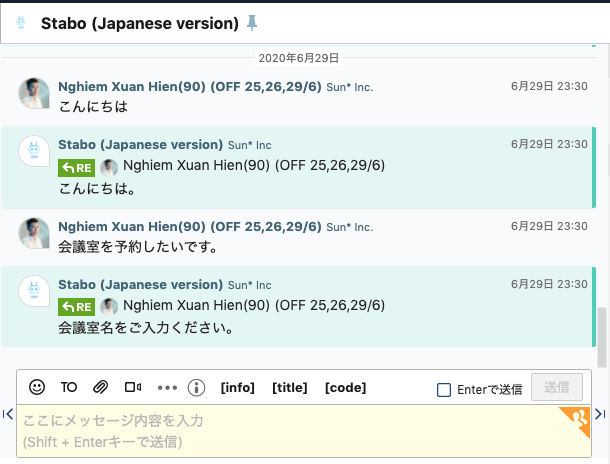Insert the [title] tag
This screenshot has height=464, width=610.
[290, 388]
